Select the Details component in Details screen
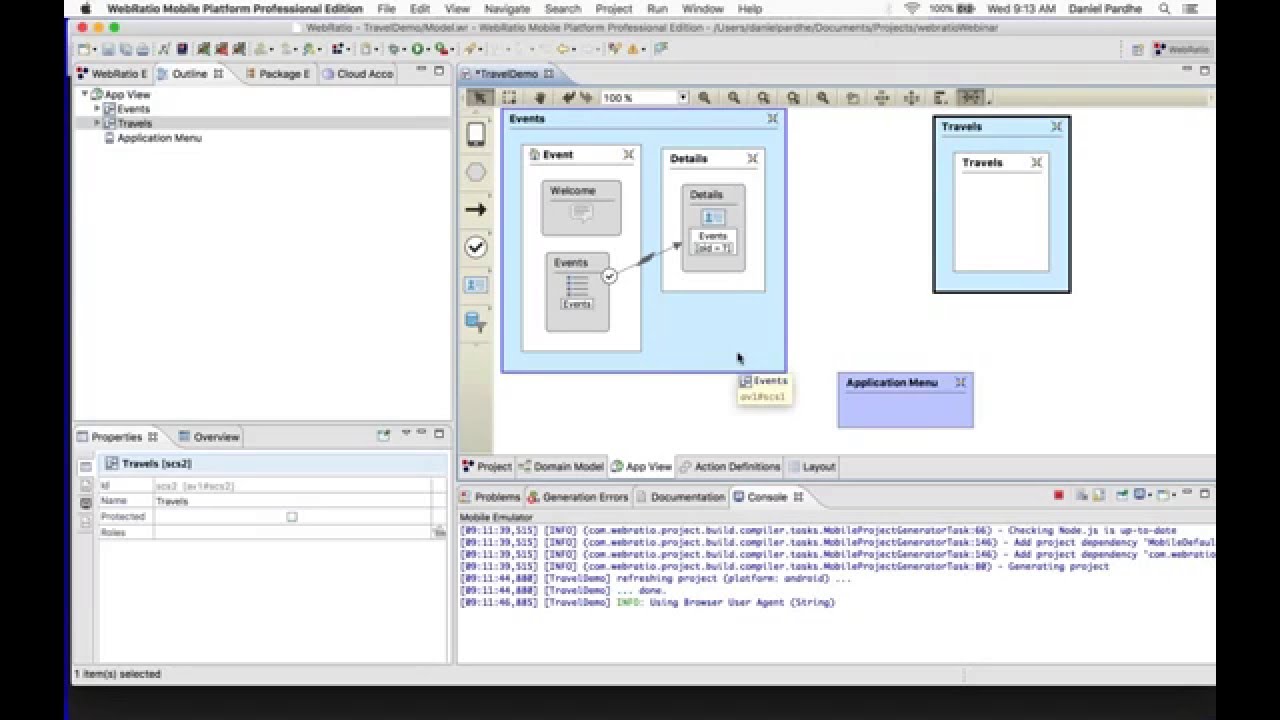Screen dimensions: 1280x720 pos(713,228)
